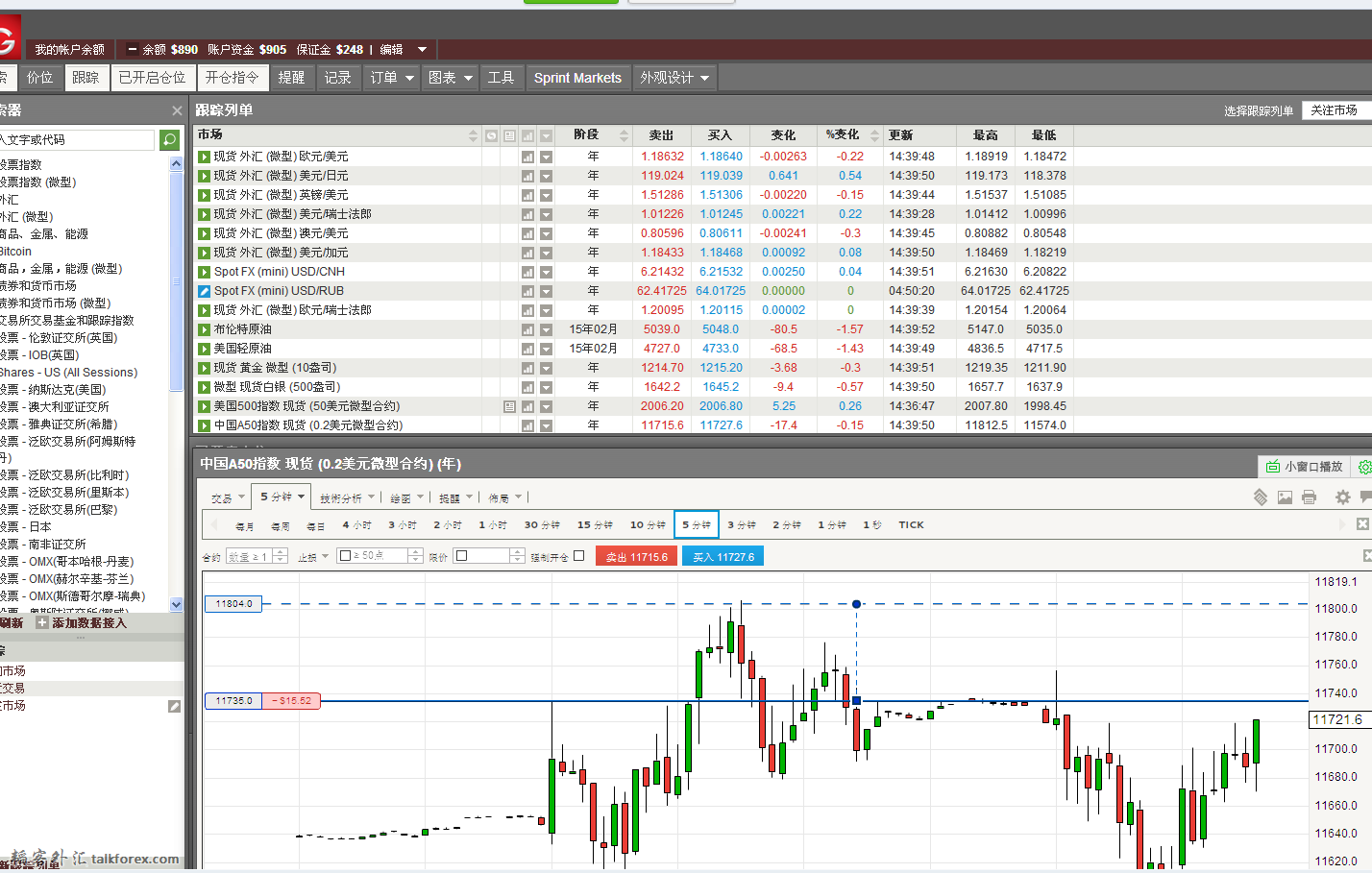Viewport: 1372px width, 873px height.
Task: Click the market search text field
Action: [x=77, y=140]
